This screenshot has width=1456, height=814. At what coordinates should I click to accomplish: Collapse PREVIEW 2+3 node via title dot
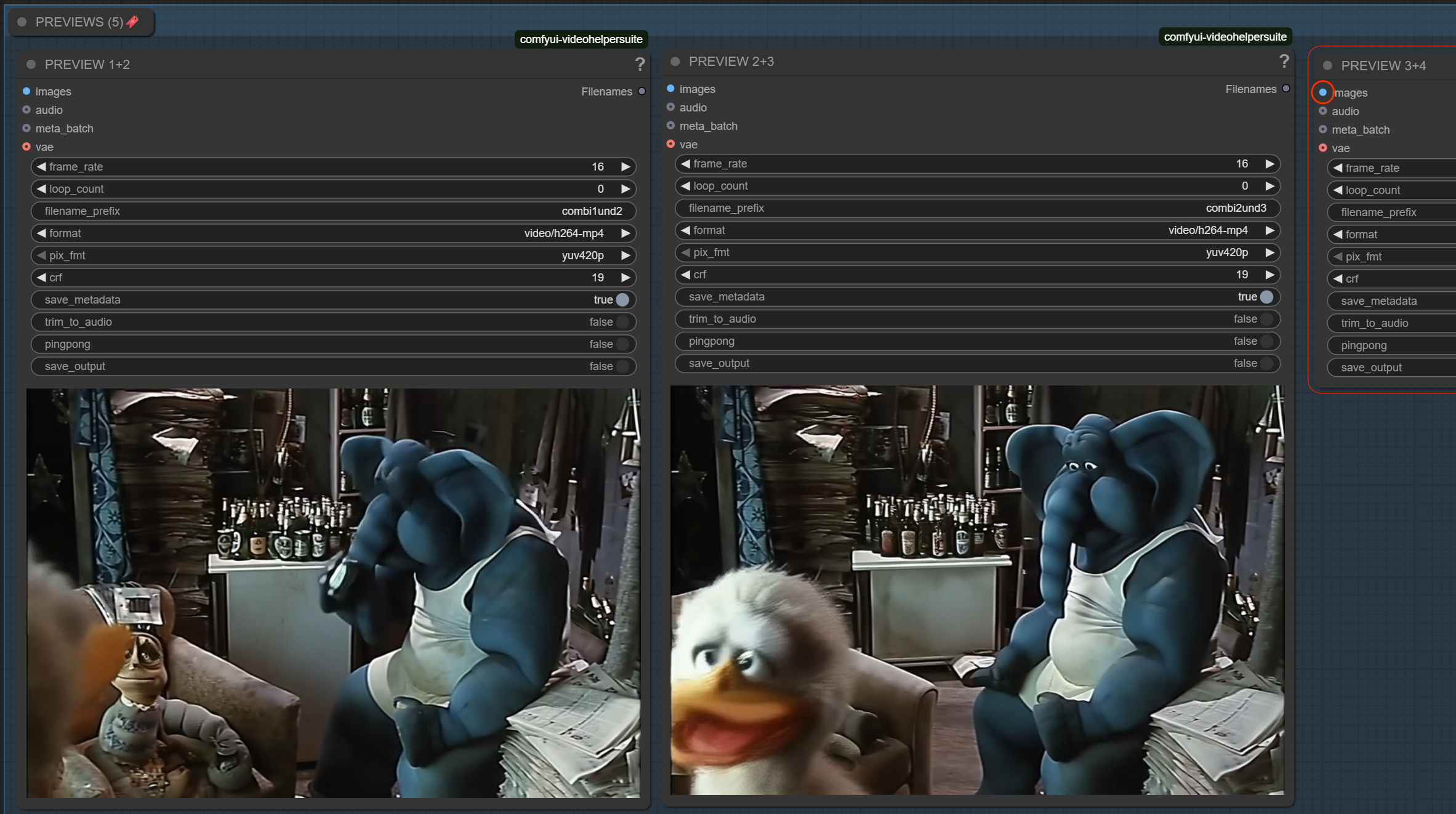pos(675,62)
